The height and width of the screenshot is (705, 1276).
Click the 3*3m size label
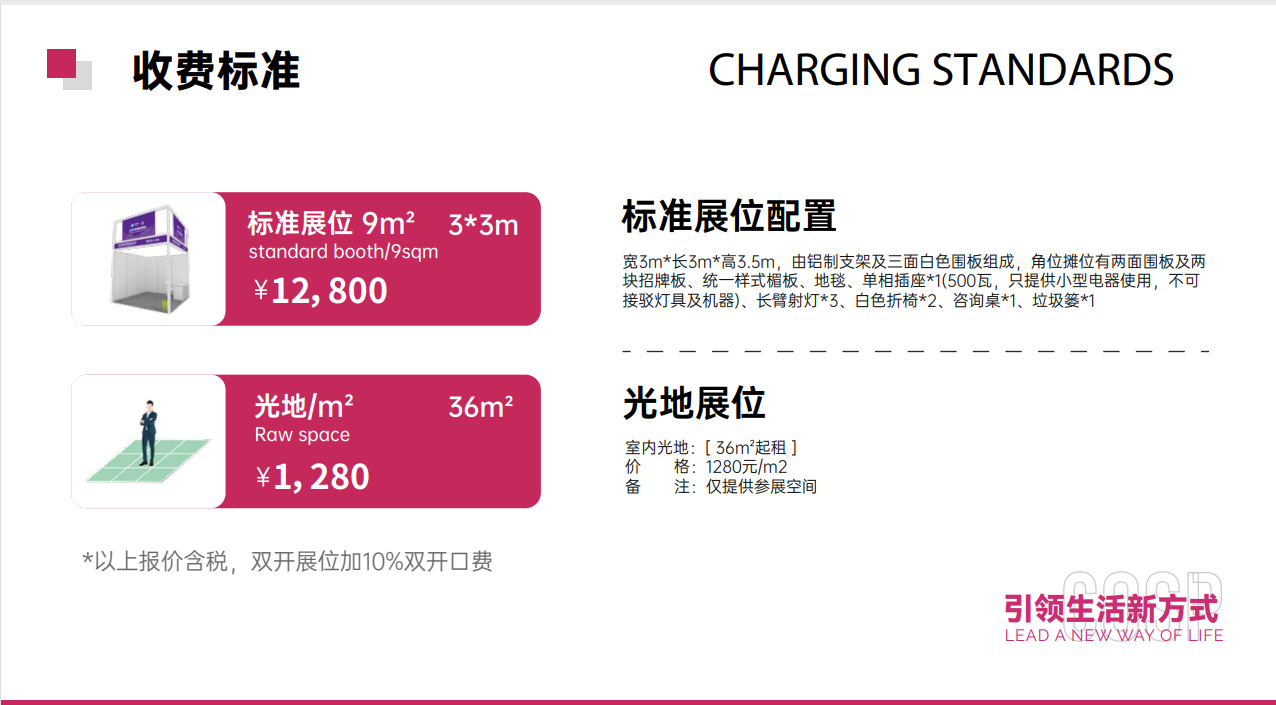[483, 225]
